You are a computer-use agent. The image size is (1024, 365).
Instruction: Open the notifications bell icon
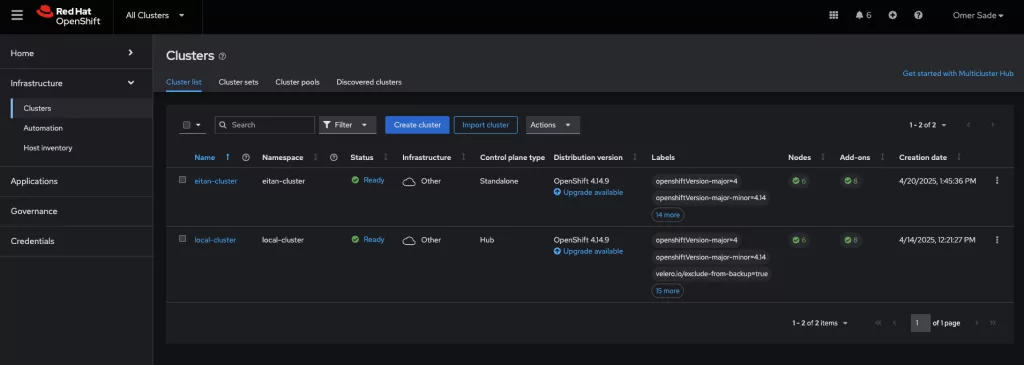click(x=859, y=15)
